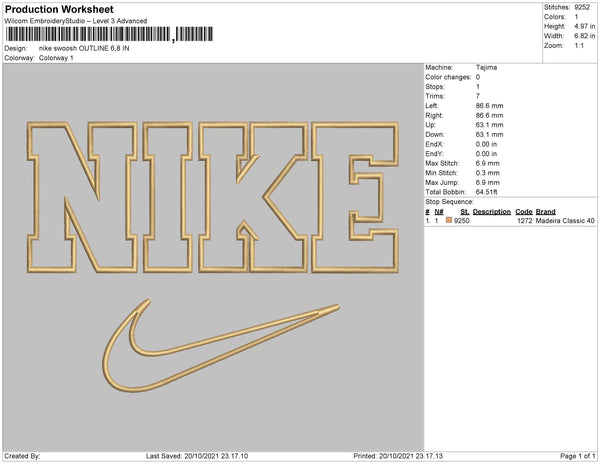Click the Left value 86.6 mm
The image size is (600, 464).
[x=489, y=106]
